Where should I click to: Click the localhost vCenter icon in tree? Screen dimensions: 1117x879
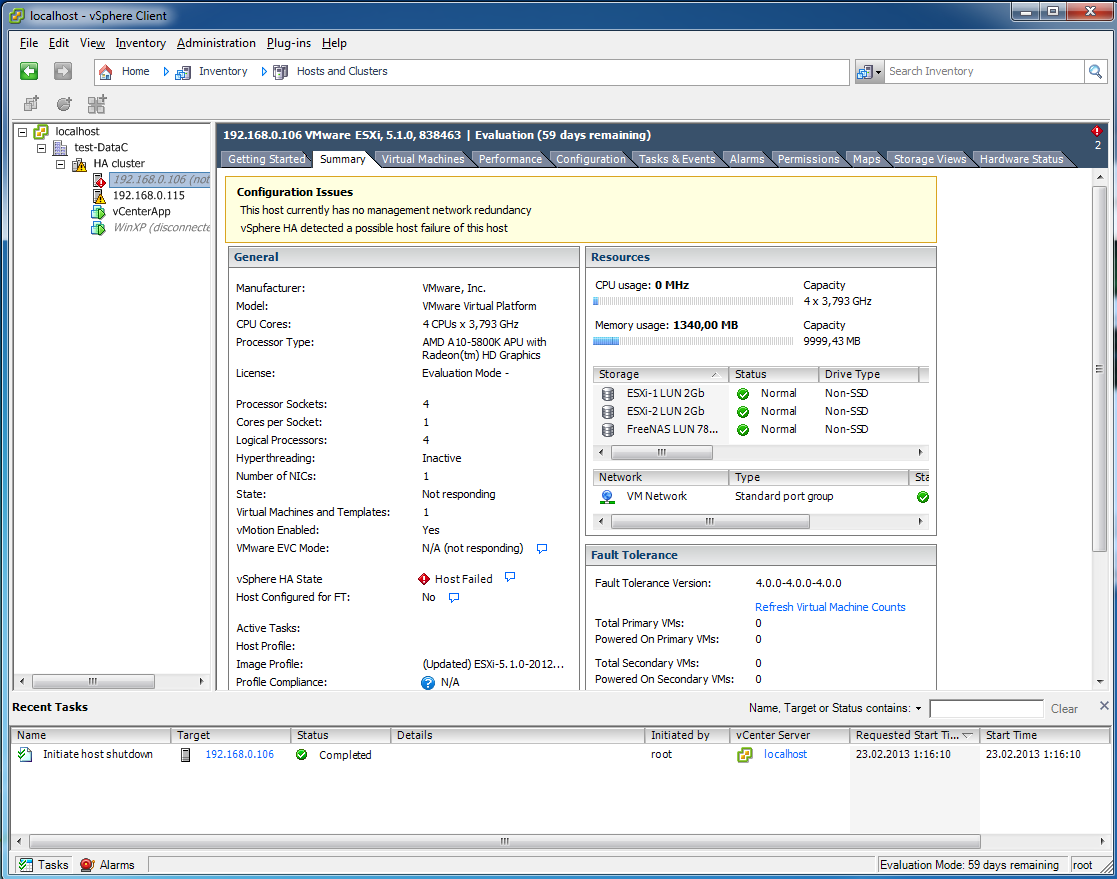[41, 132]
